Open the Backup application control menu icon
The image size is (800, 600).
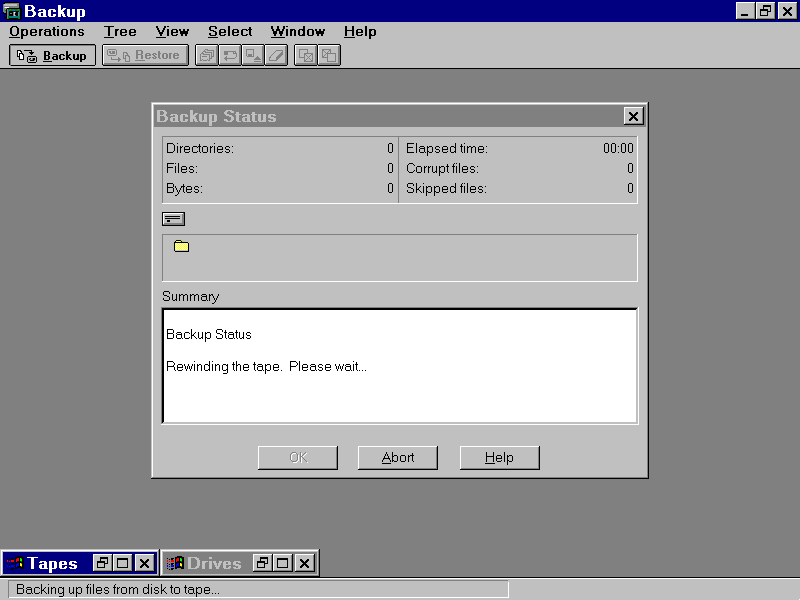(x=12, y=11)
